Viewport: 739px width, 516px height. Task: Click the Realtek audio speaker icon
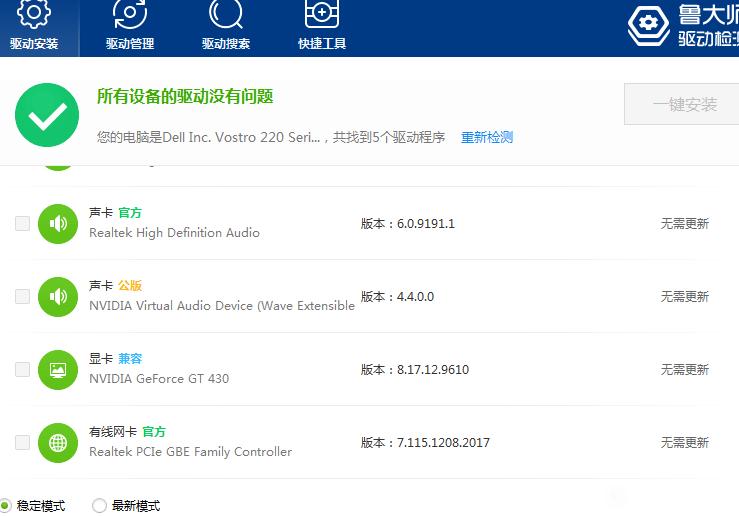(58, 223)
